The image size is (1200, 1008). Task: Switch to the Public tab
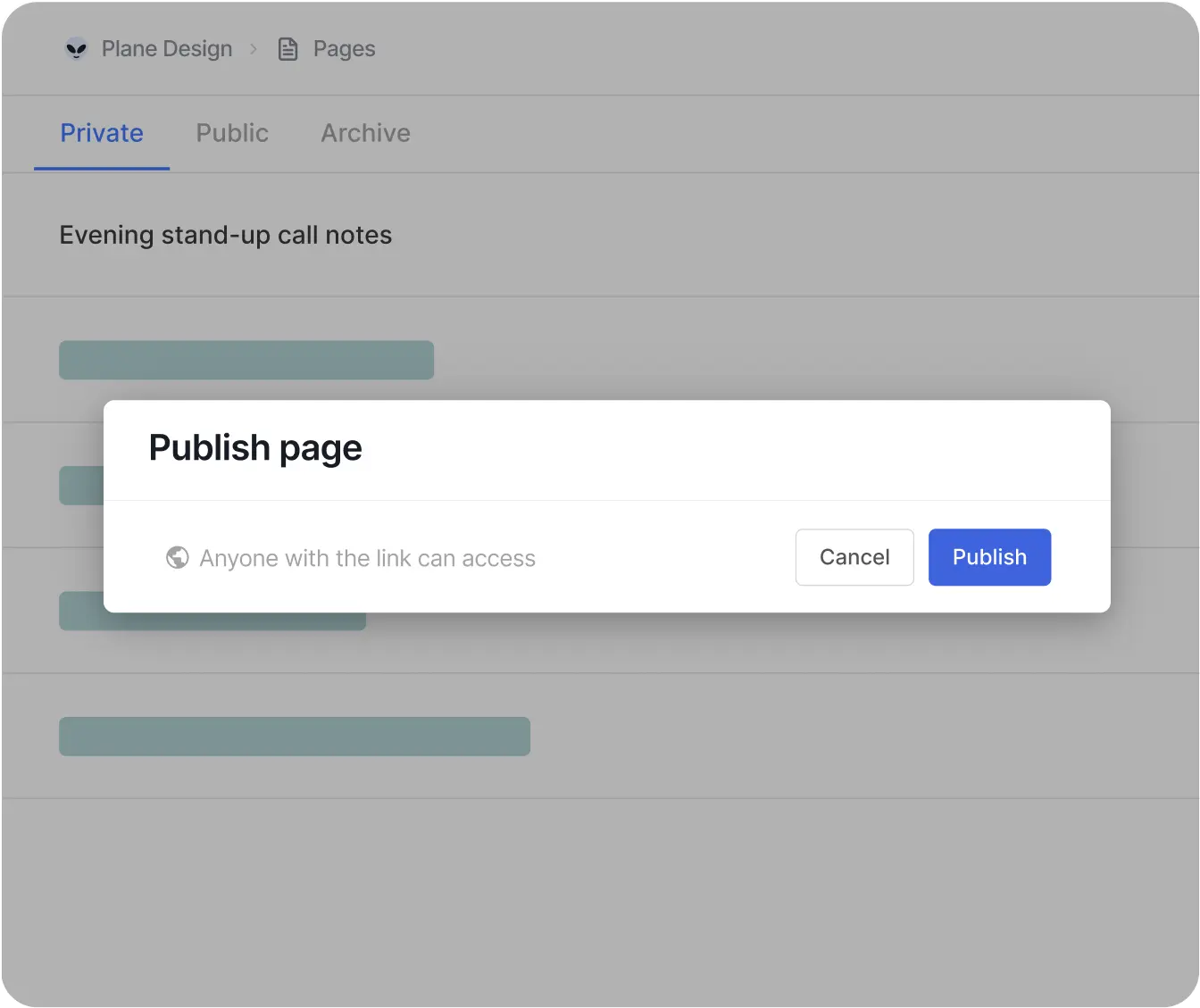tap(232, 133)
